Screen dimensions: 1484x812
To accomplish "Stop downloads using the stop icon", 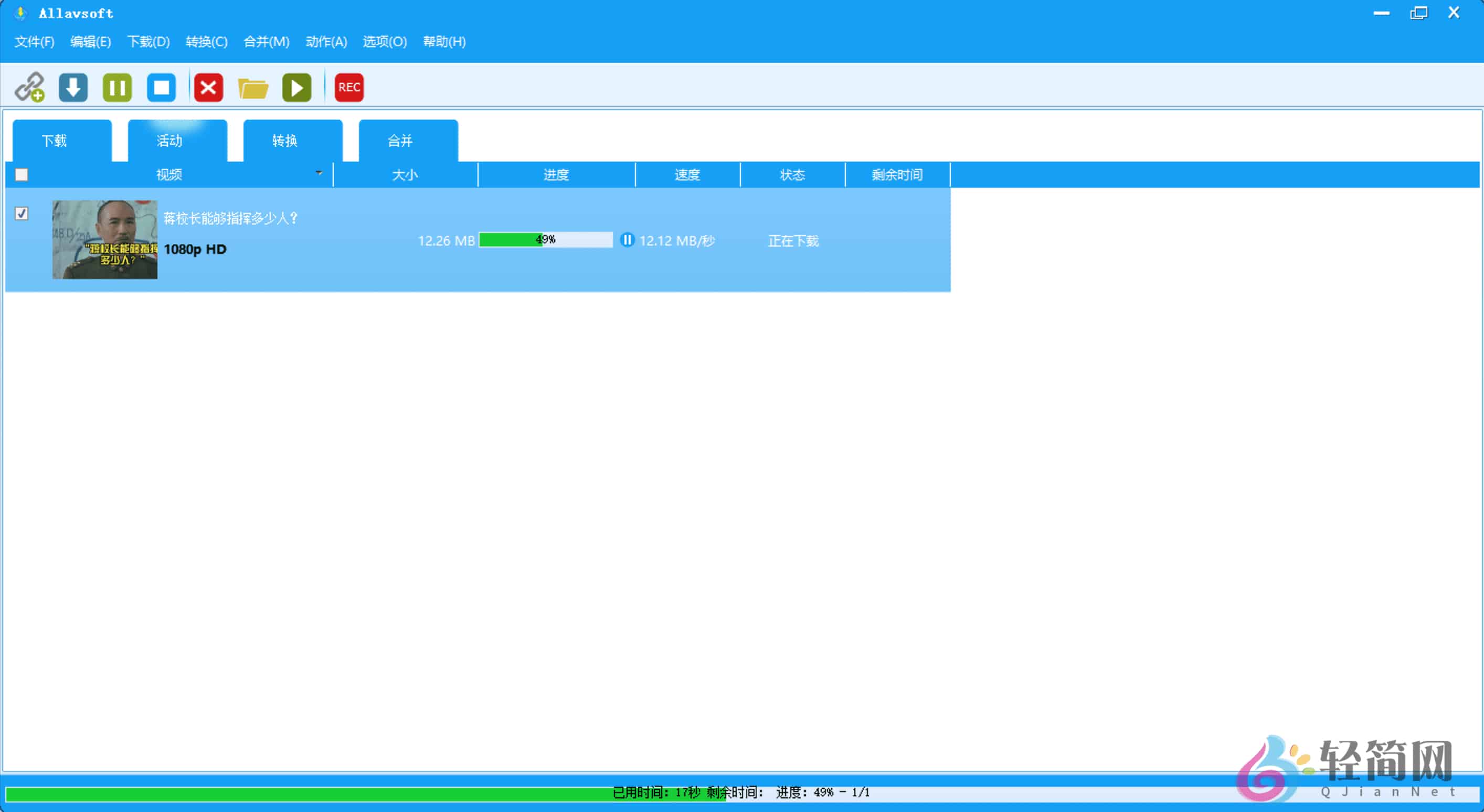I will point(161,87).
